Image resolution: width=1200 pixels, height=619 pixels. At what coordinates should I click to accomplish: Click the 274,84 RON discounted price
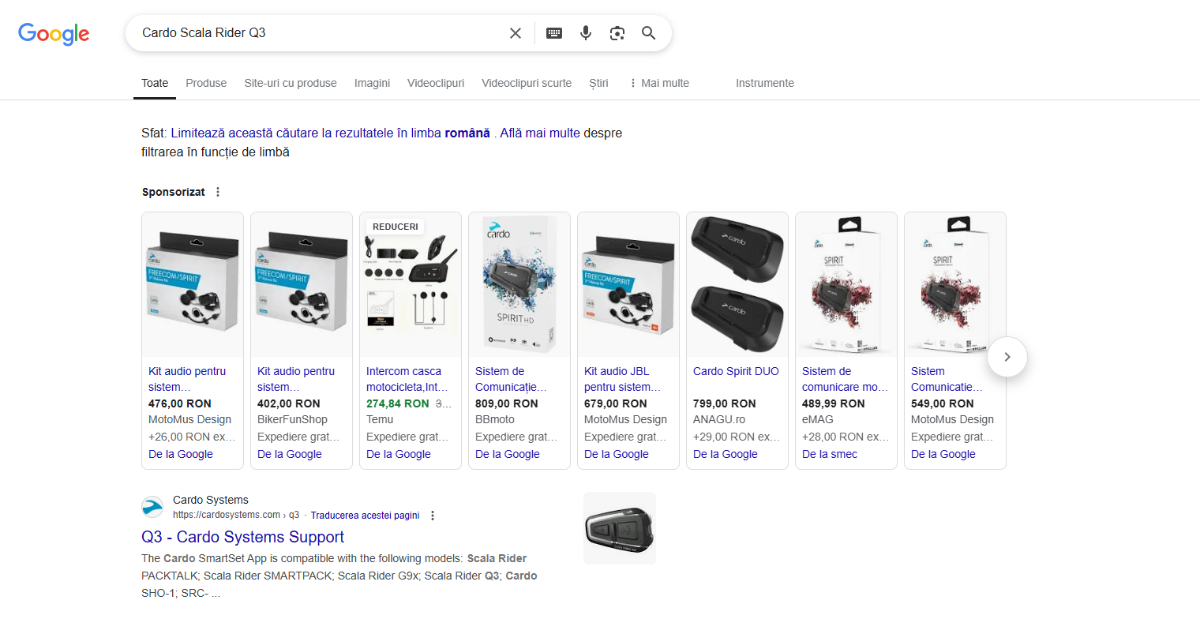pos(397,404)
